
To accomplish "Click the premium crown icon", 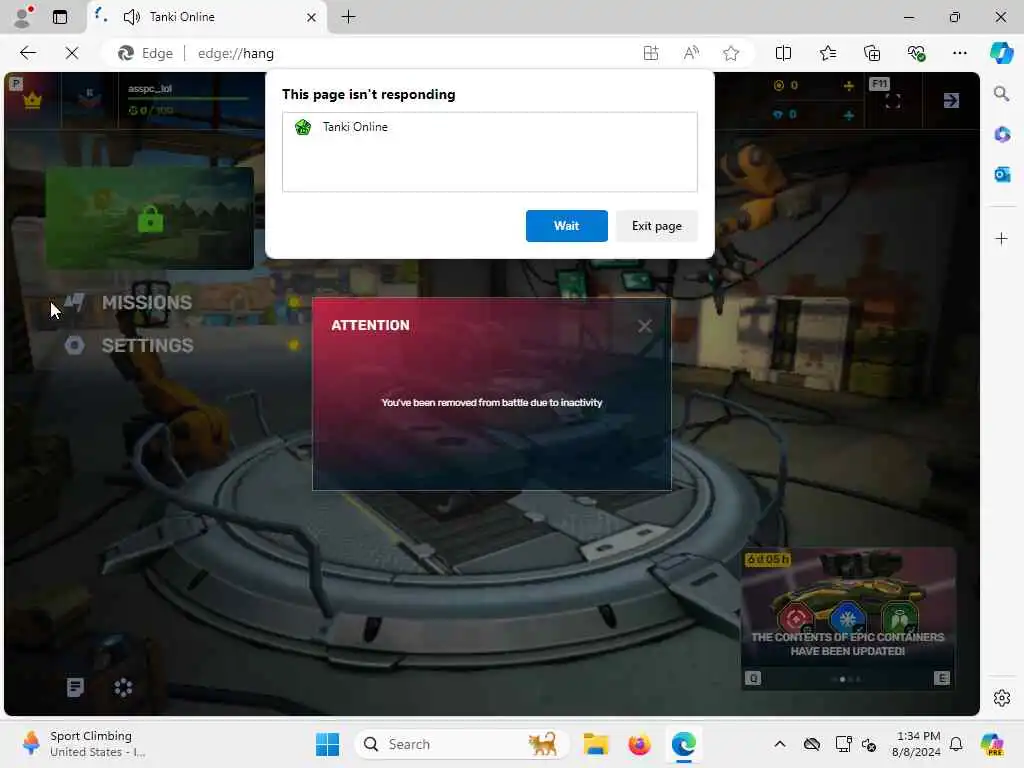I will point(33,101).
